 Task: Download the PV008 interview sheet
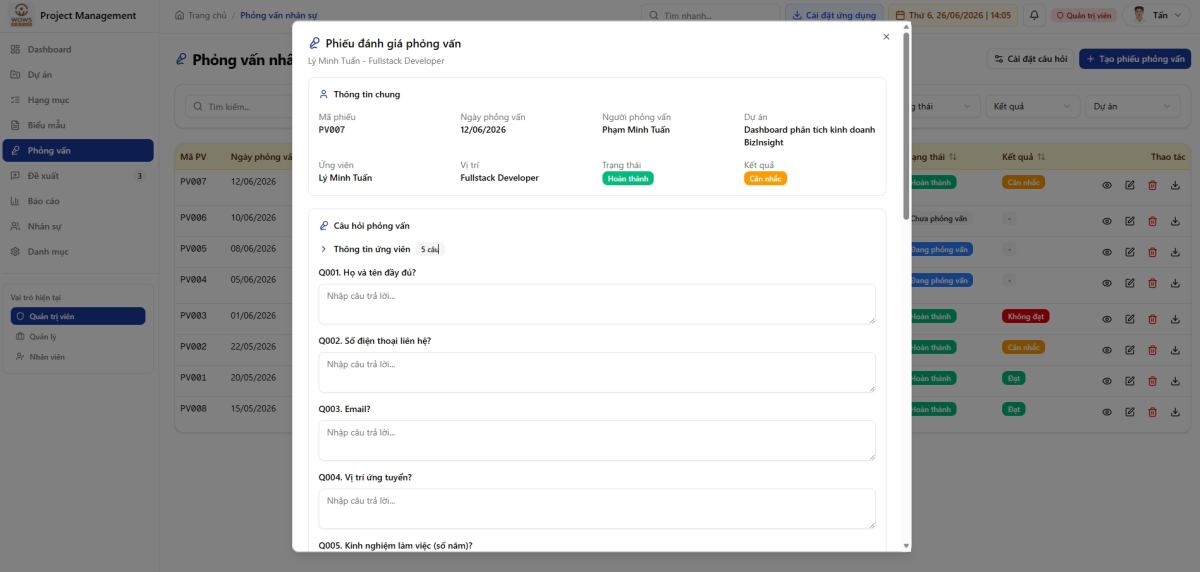click(1175, 412)
